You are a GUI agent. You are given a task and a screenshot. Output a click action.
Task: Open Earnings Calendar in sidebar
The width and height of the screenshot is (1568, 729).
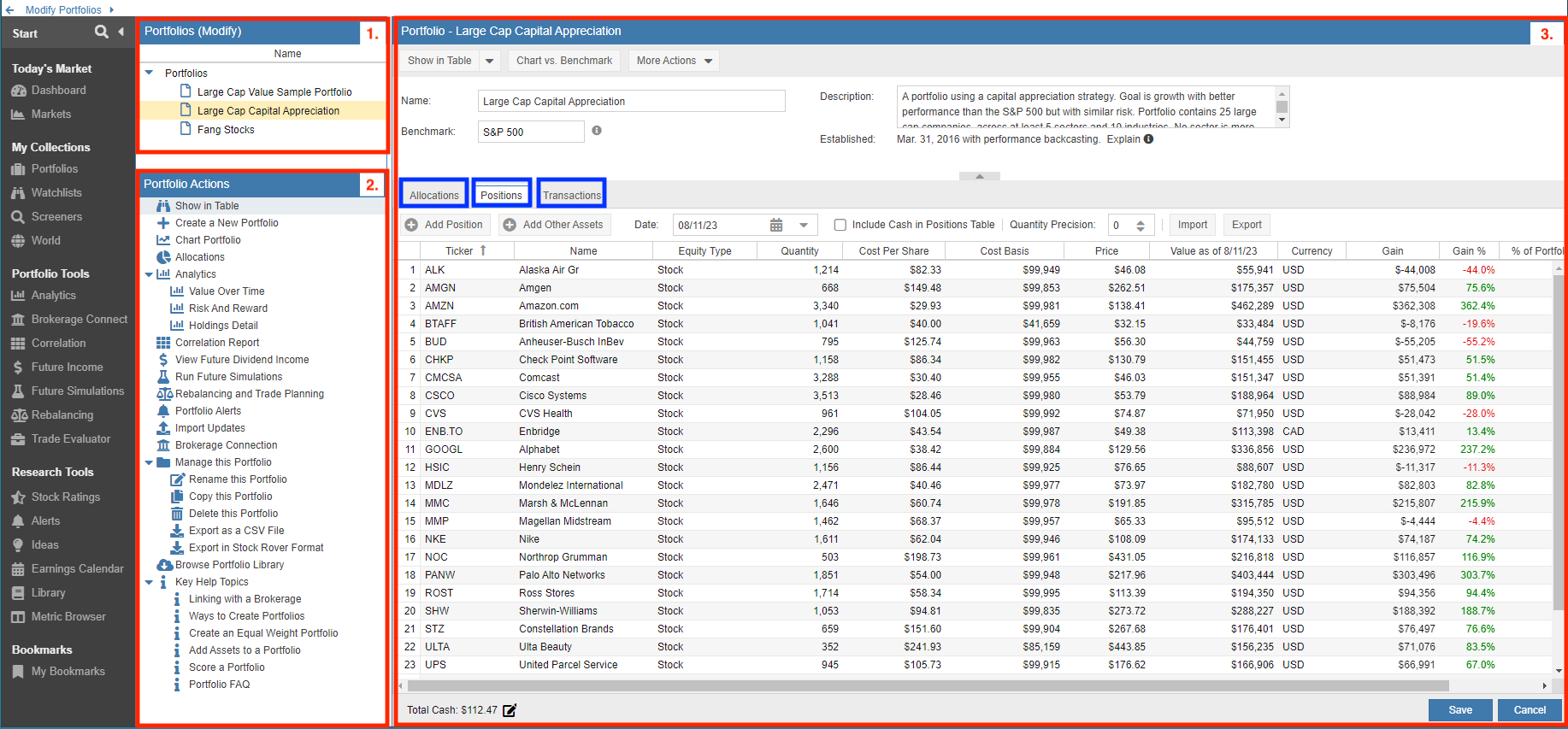[x=78, y=569]
